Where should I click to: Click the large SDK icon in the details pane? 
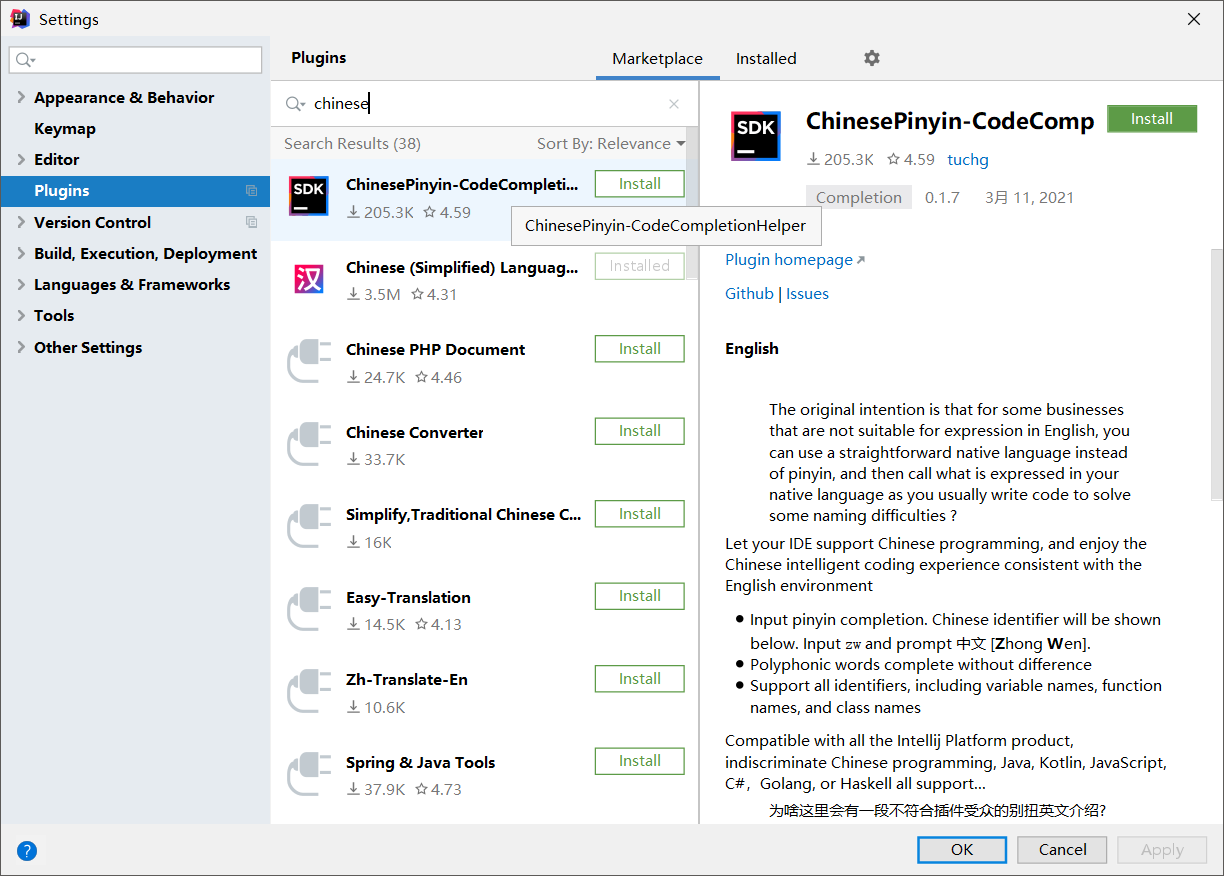[x=756, y=136]
